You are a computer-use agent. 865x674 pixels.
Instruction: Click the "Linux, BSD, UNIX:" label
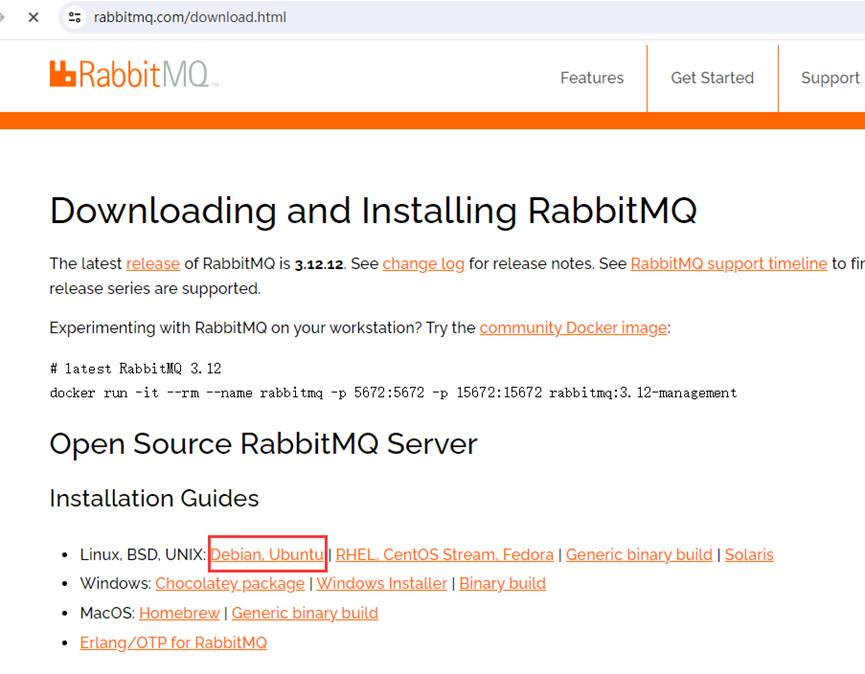click(x=143, y=554)
